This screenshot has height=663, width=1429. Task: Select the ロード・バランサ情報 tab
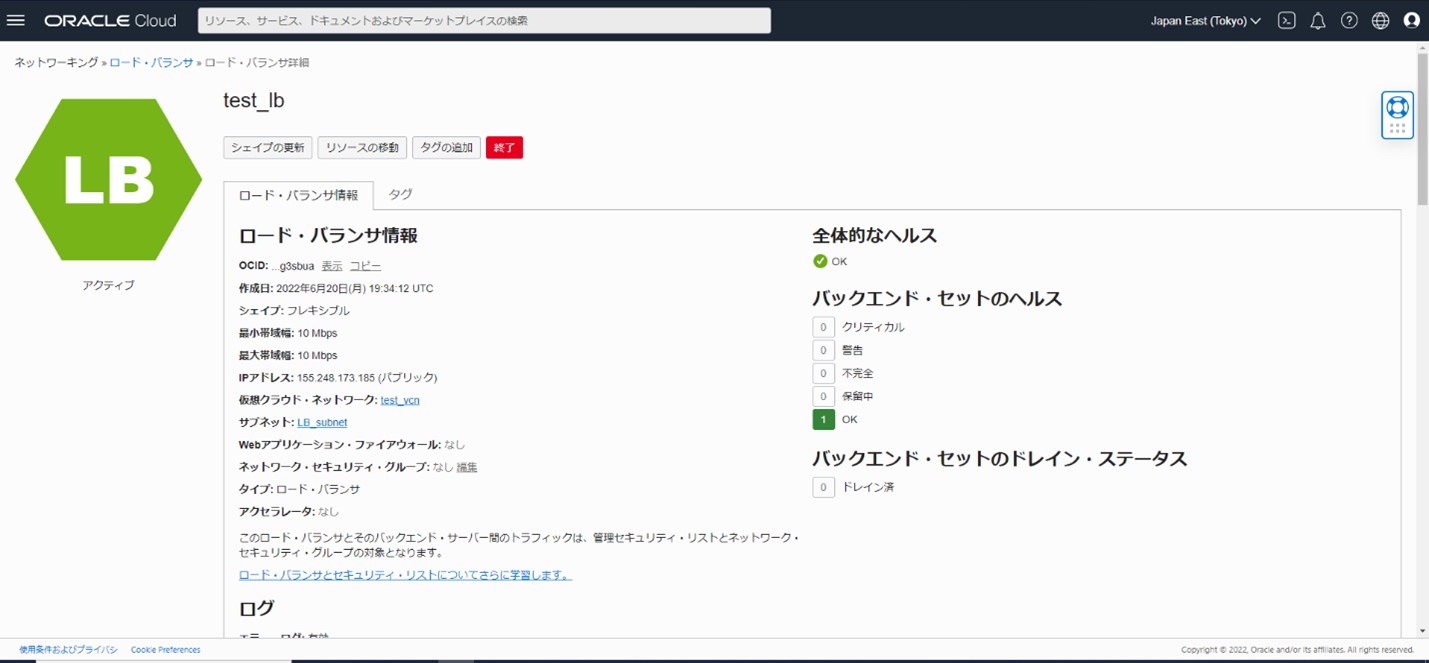click(298, 195)
